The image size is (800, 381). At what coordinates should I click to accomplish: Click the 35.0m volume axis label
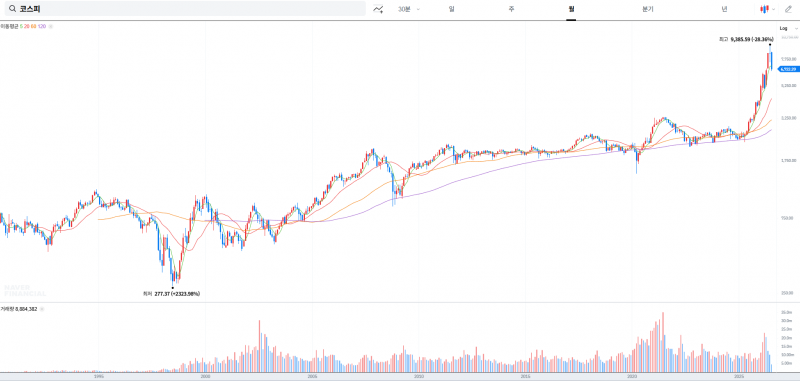pyautogui.click(x=786, y=312)
